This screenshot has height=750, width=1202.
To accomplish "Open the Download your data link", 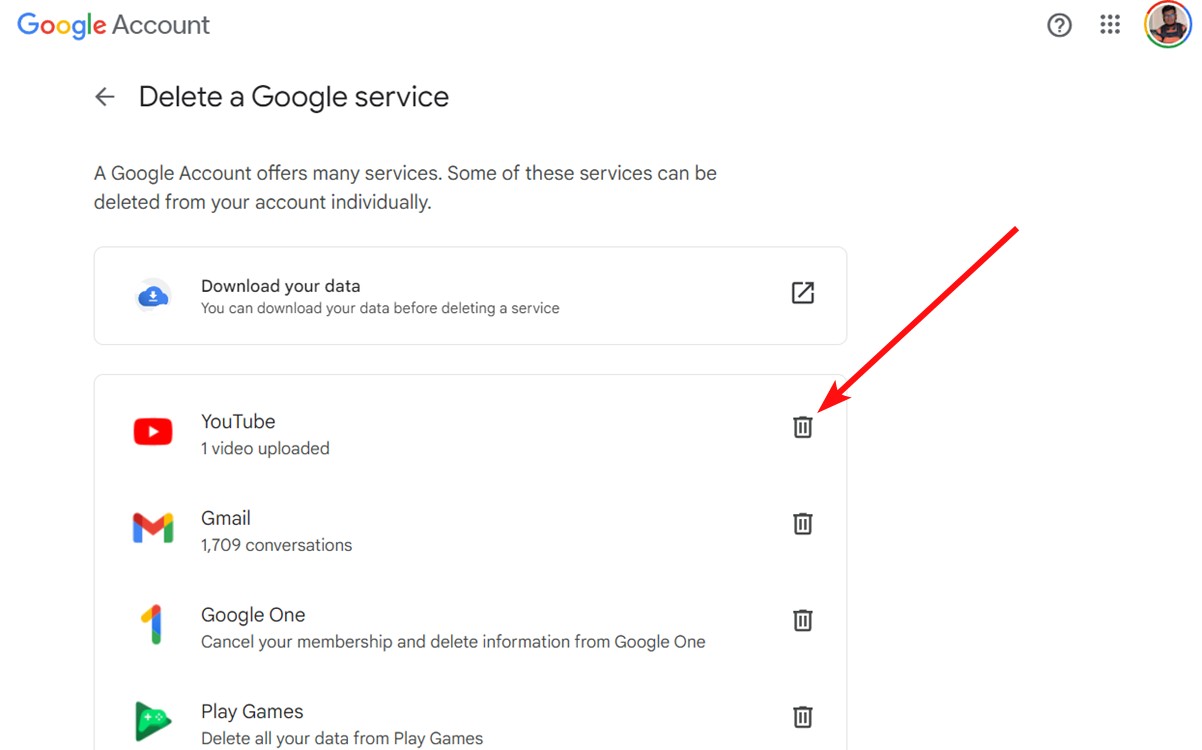I will point(280,286).
